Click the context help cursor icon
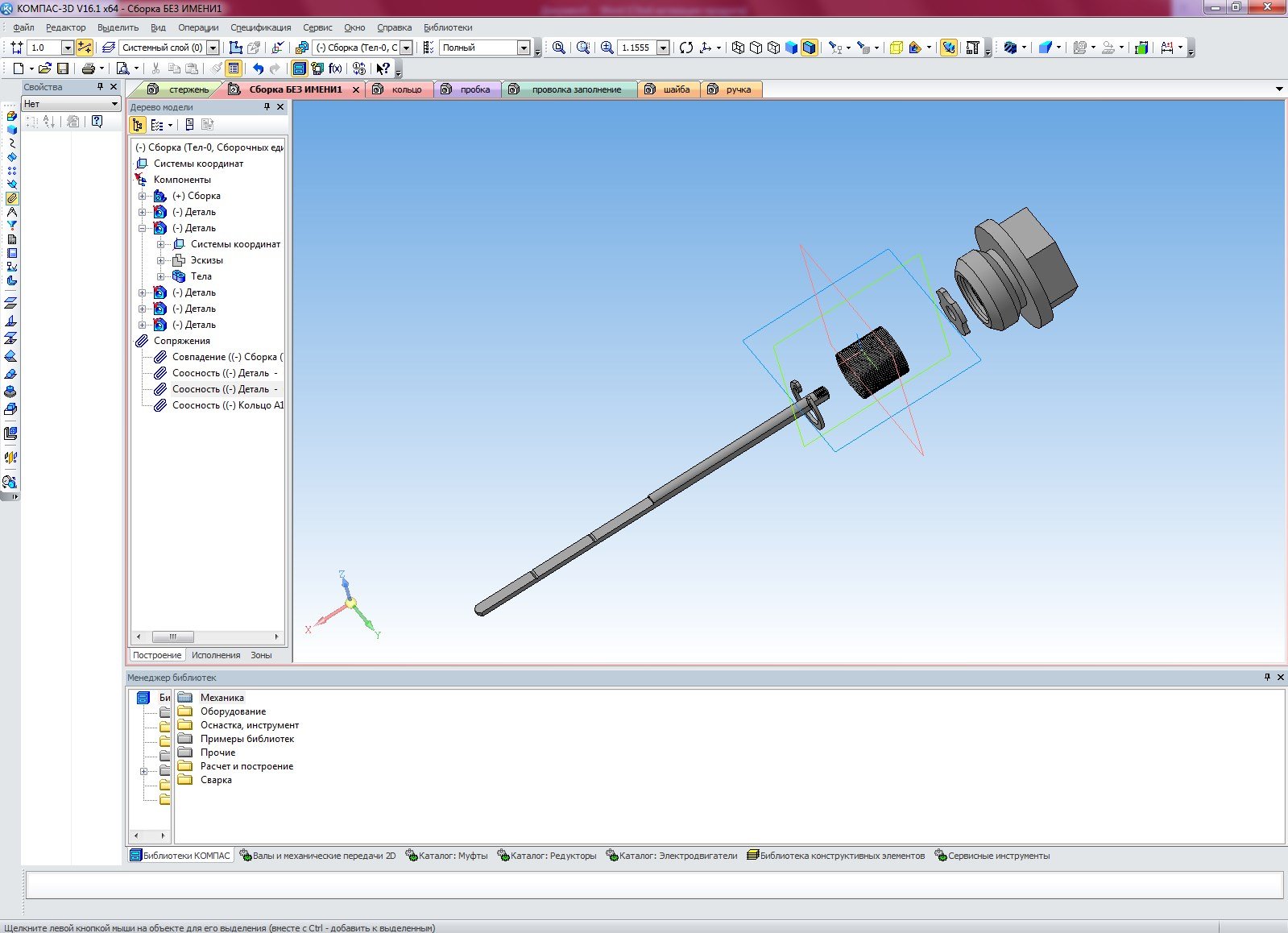 (x=383, y=68)
